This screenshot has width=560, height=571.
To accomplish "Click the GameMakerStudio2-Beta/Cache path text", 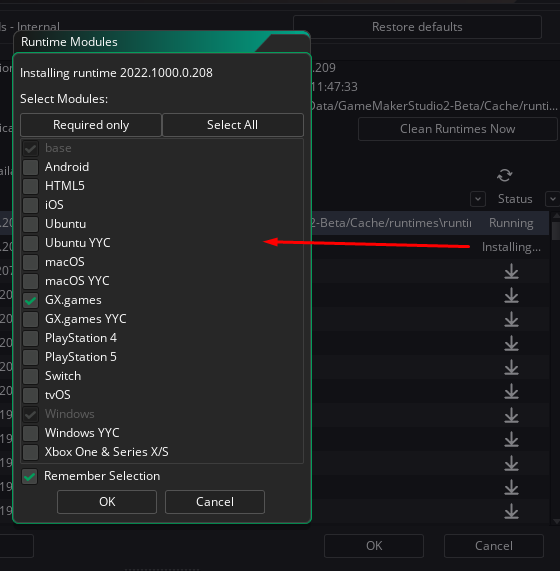I will [434, 106].
